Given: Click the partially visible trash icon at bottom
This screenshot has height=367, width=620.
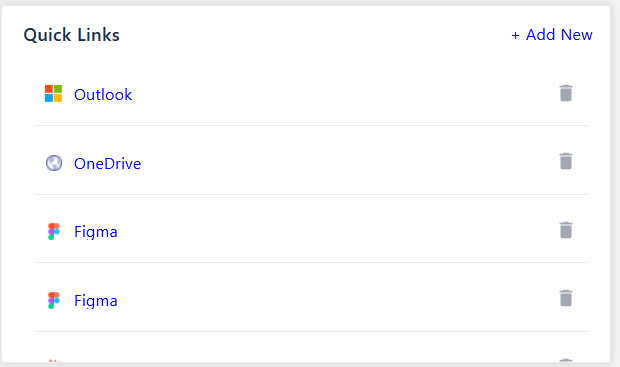Looking at the screenshot, I should pos(566,360).
